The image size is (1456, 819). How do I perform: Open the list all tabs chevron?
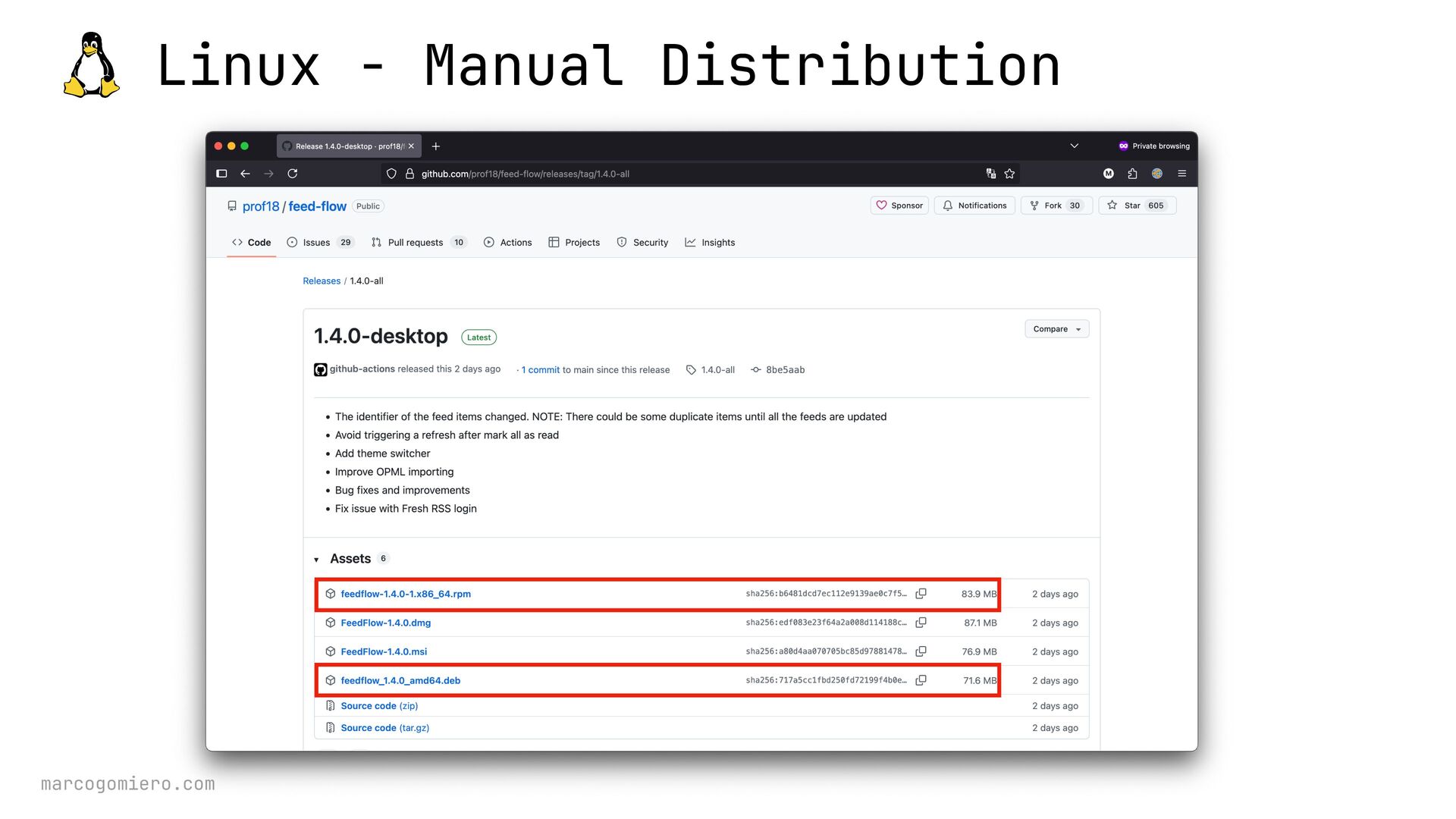[x=1074, y=146]
